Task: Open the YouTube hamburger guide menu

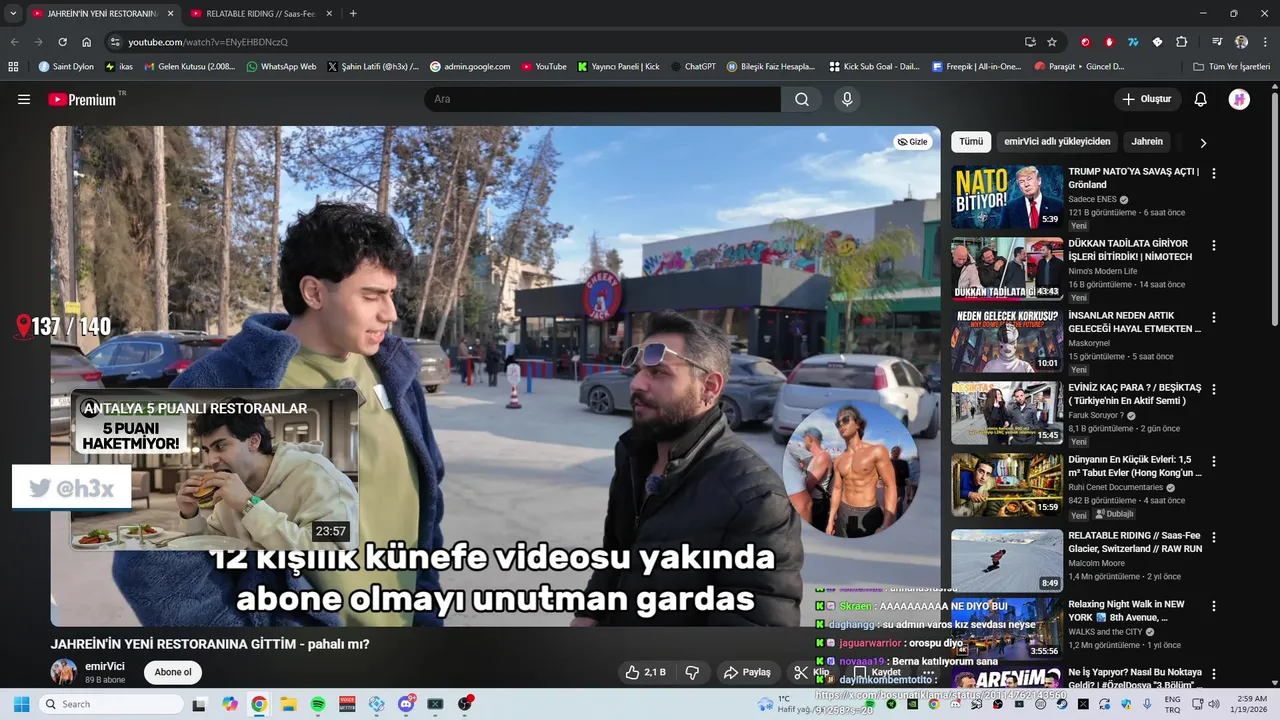Action: 24,99
